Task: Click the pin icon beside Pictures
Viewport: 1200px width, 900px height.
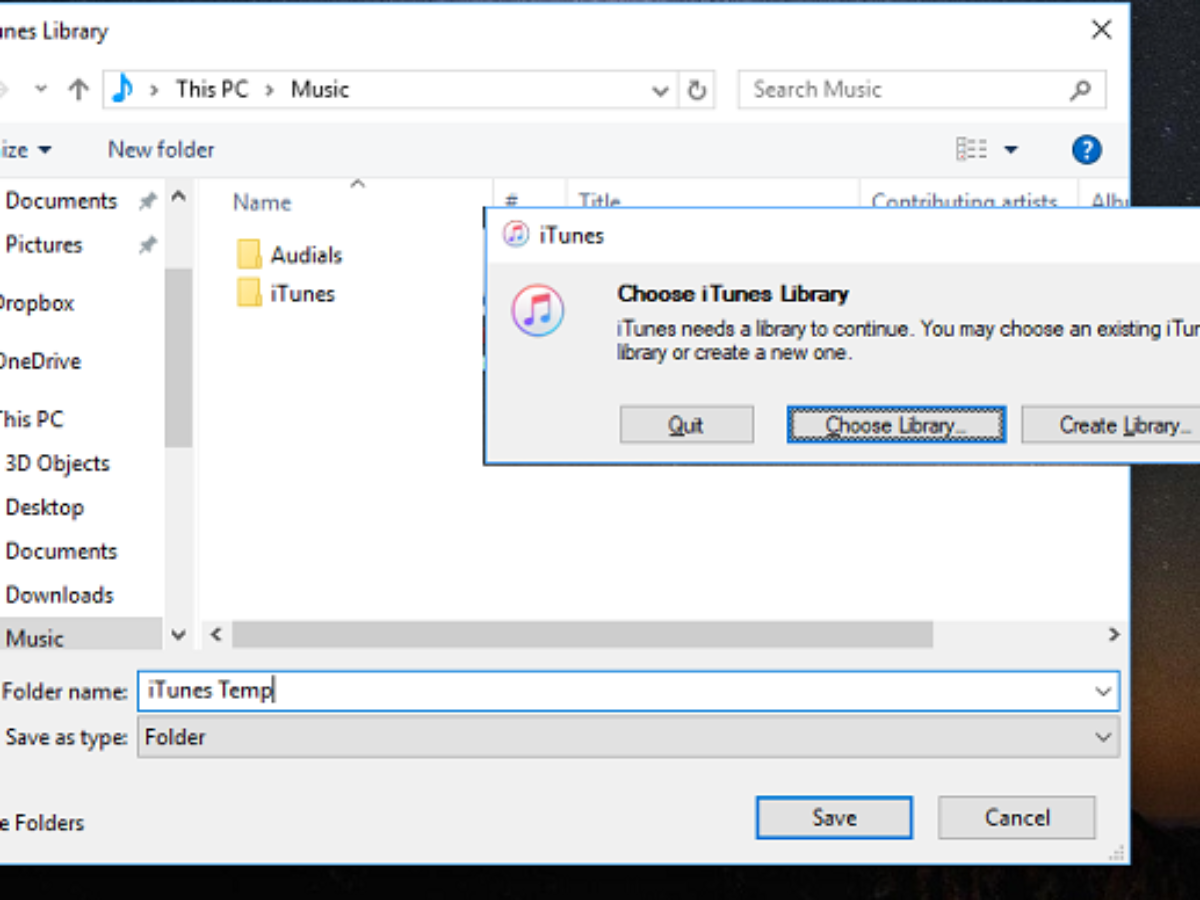Action: click(148, 245)
